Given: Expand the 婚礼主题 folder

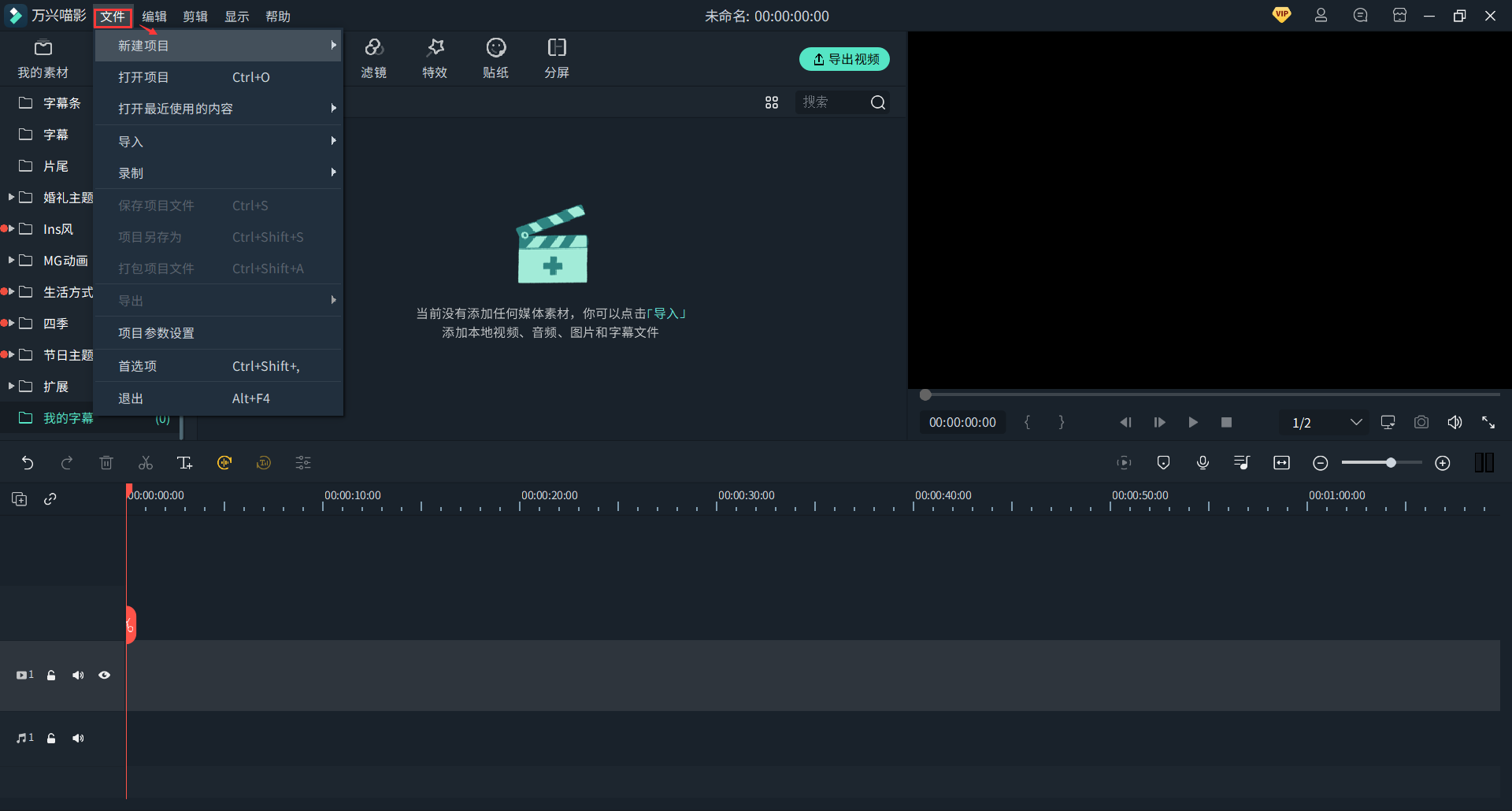Looking at the screenshot, I should pyautogui.click(x=12, y=197).
